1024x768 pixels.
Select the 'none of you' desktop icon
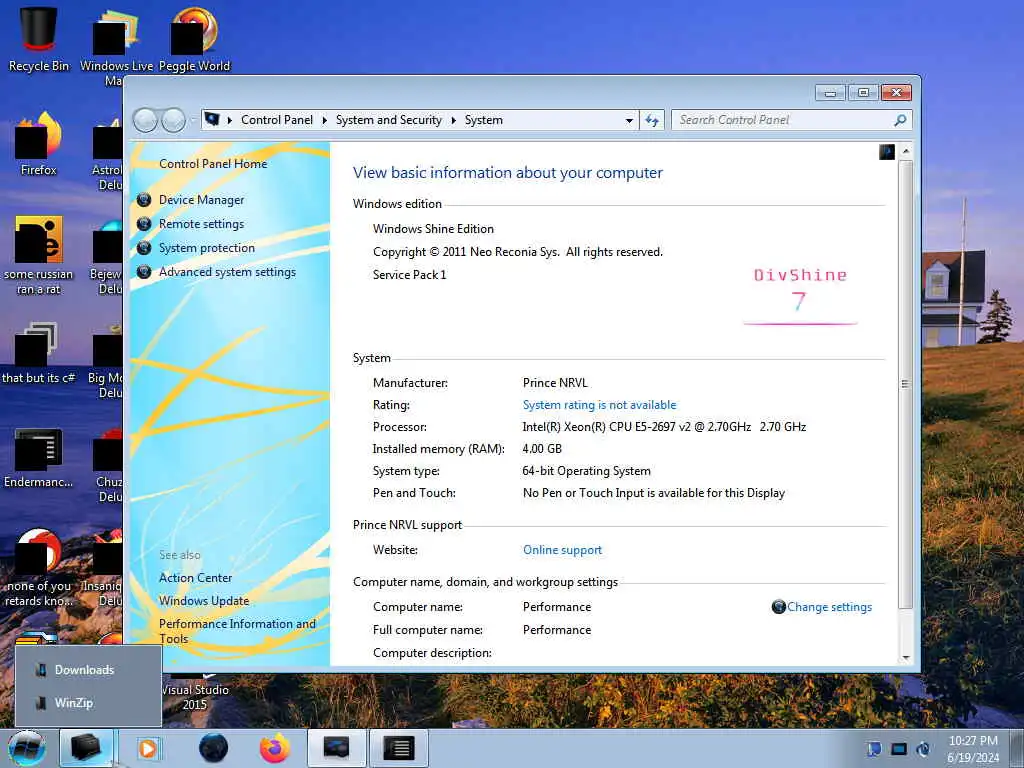[39, 567]
